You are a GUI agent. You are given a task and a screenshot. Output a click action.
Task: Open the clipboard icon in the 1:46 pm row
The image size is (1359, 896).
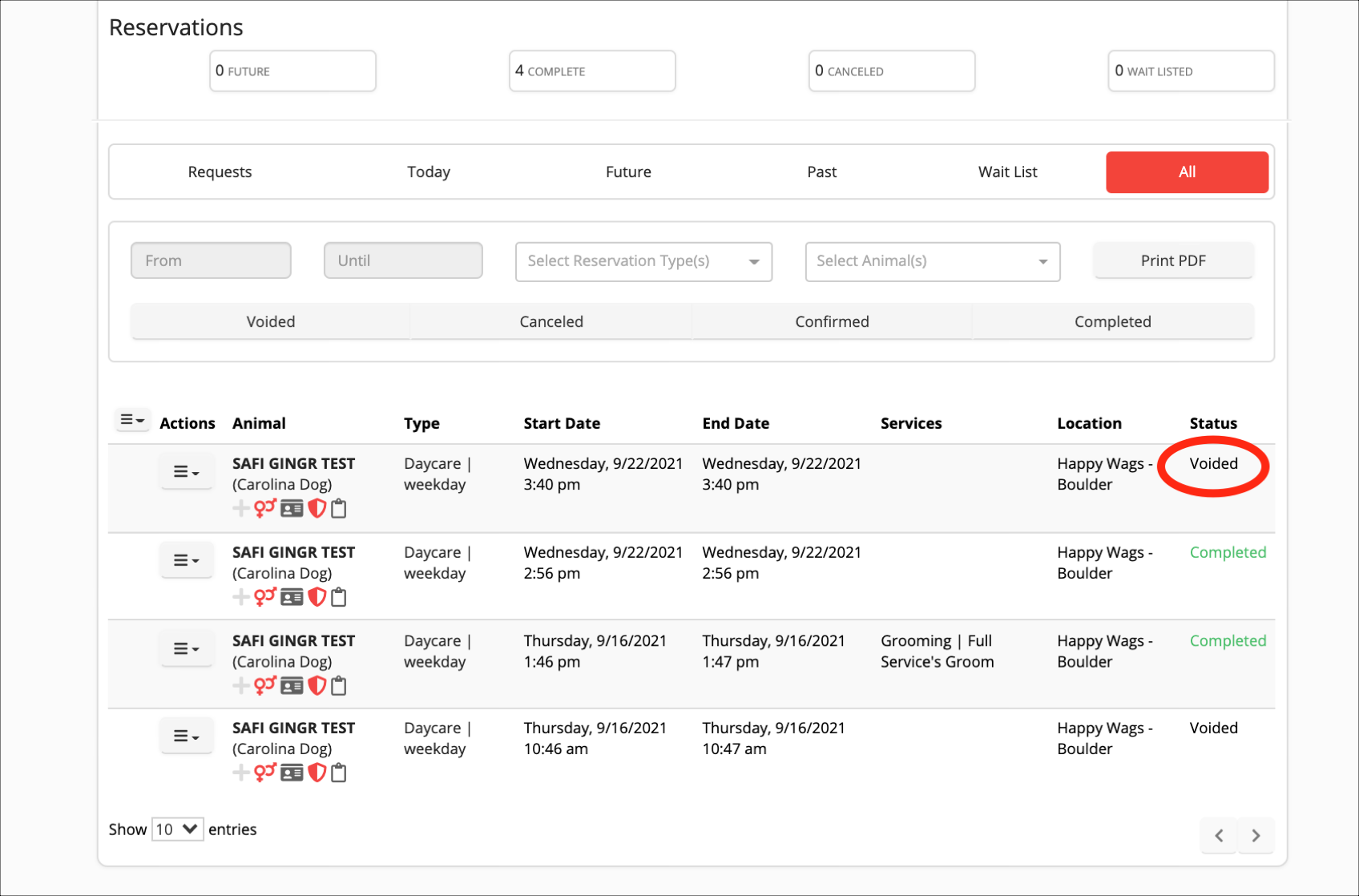[x=339, y=685]
